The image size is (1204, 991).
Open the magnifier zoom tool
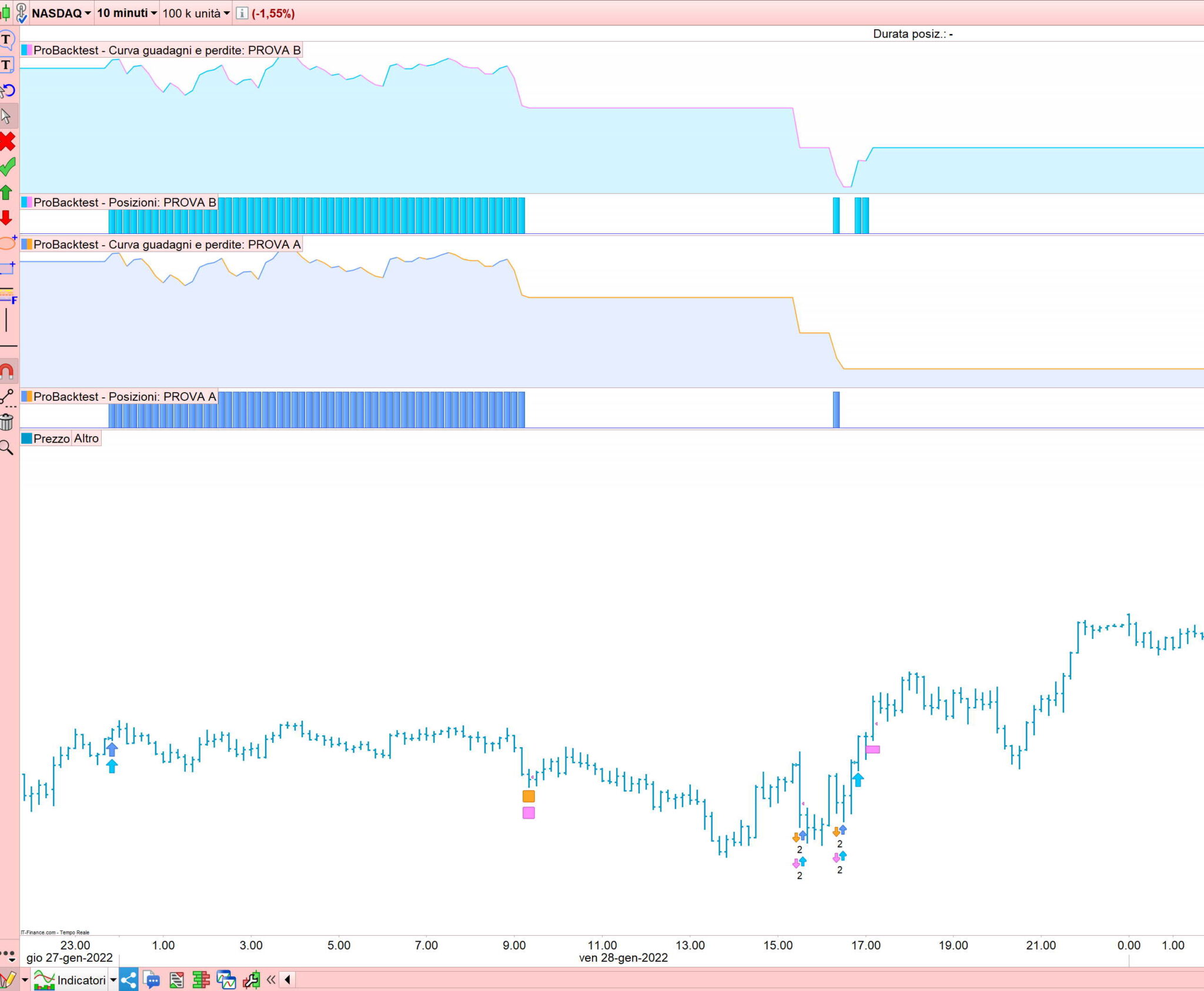click(x=6, y=448)
